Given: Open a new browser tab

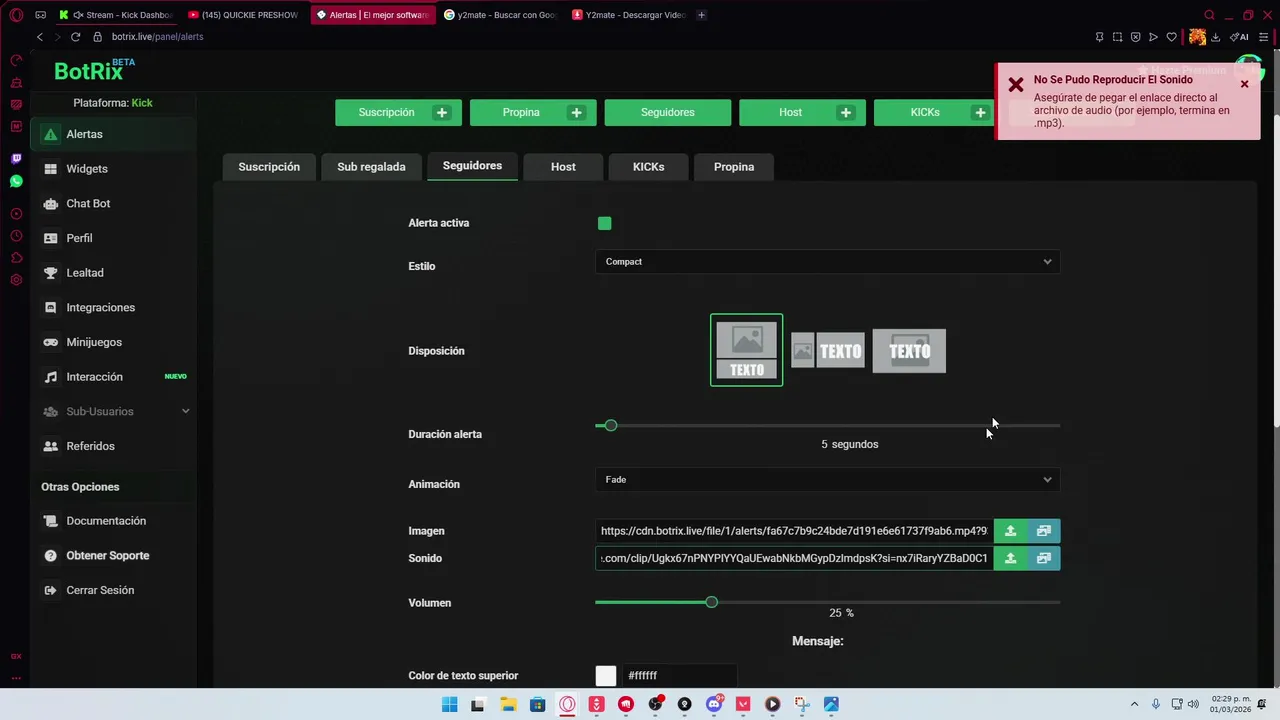Looking at the screenshot, I should 701,15.
